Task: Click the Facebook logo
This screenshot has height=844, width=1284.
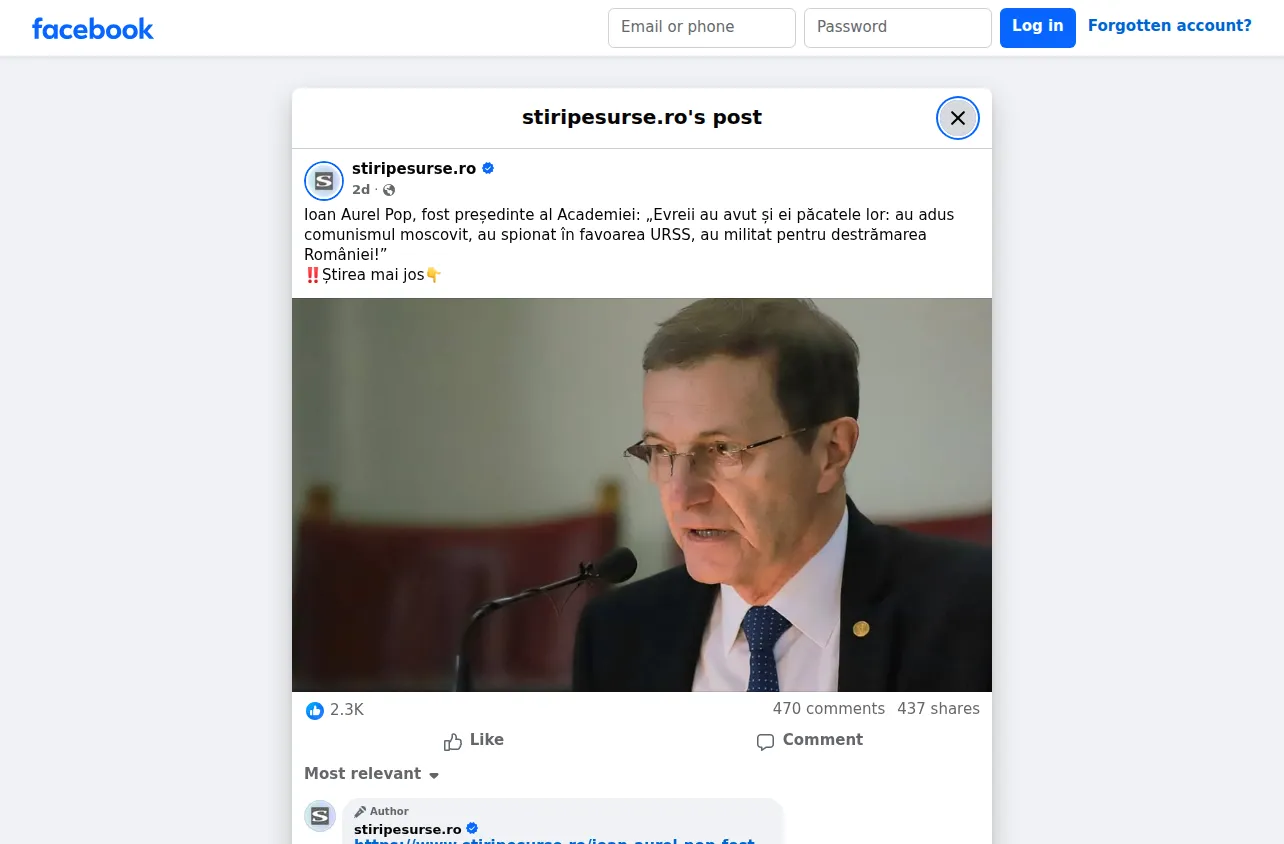Action: click(93, 29)
